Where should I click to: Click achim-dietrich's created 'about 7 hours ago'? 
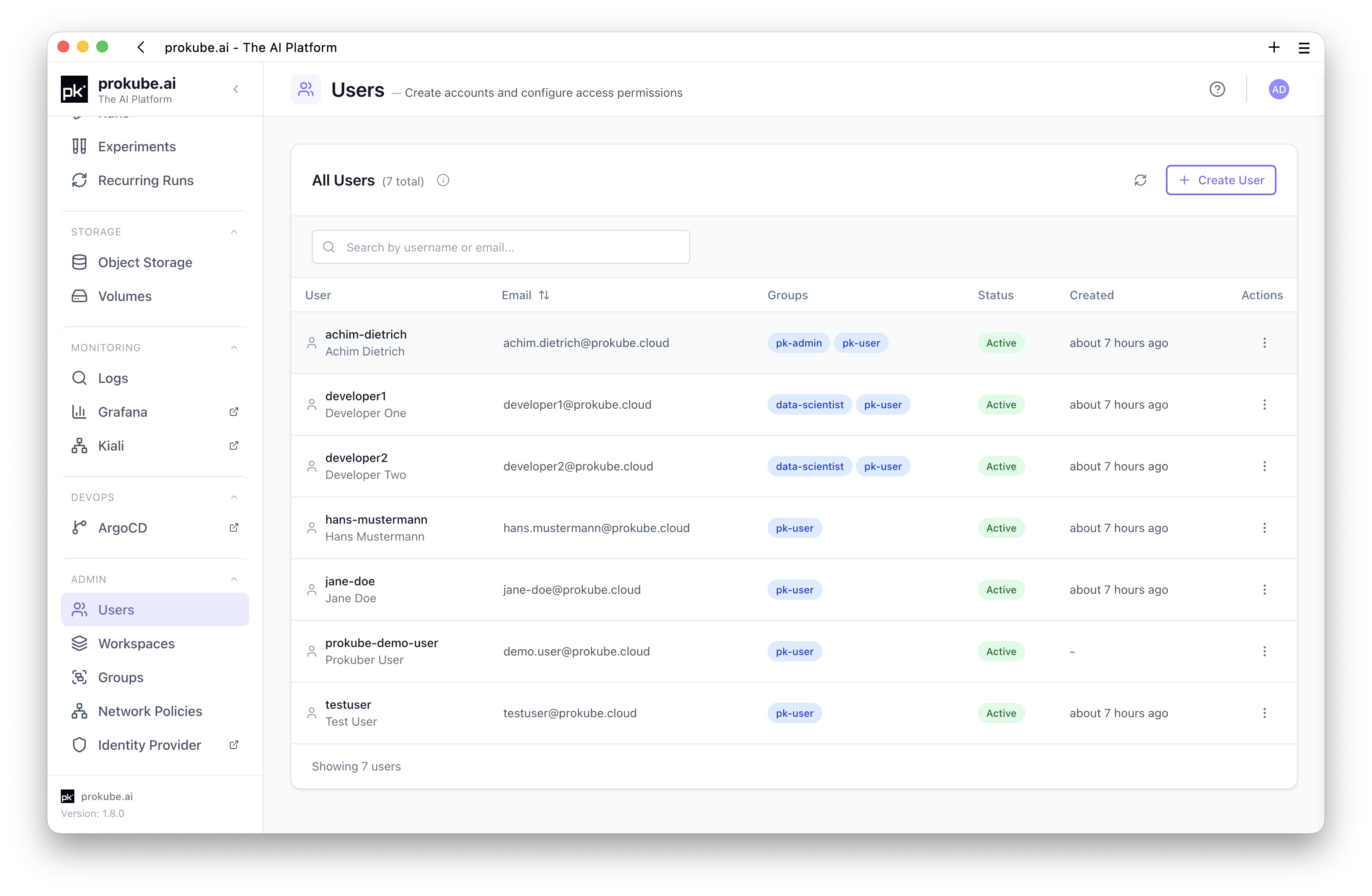coord(1119,343)
